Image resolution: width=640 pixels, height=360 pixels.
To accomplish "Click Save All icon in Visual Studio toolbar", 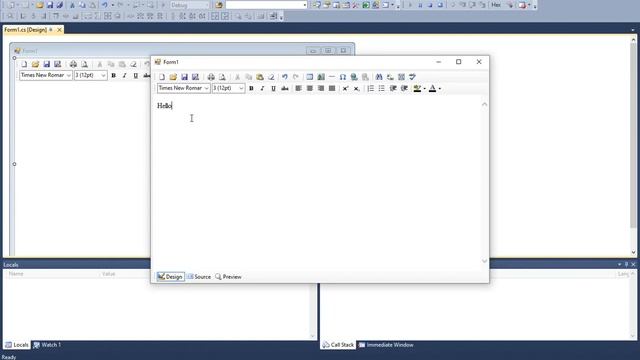I will 60,5.
